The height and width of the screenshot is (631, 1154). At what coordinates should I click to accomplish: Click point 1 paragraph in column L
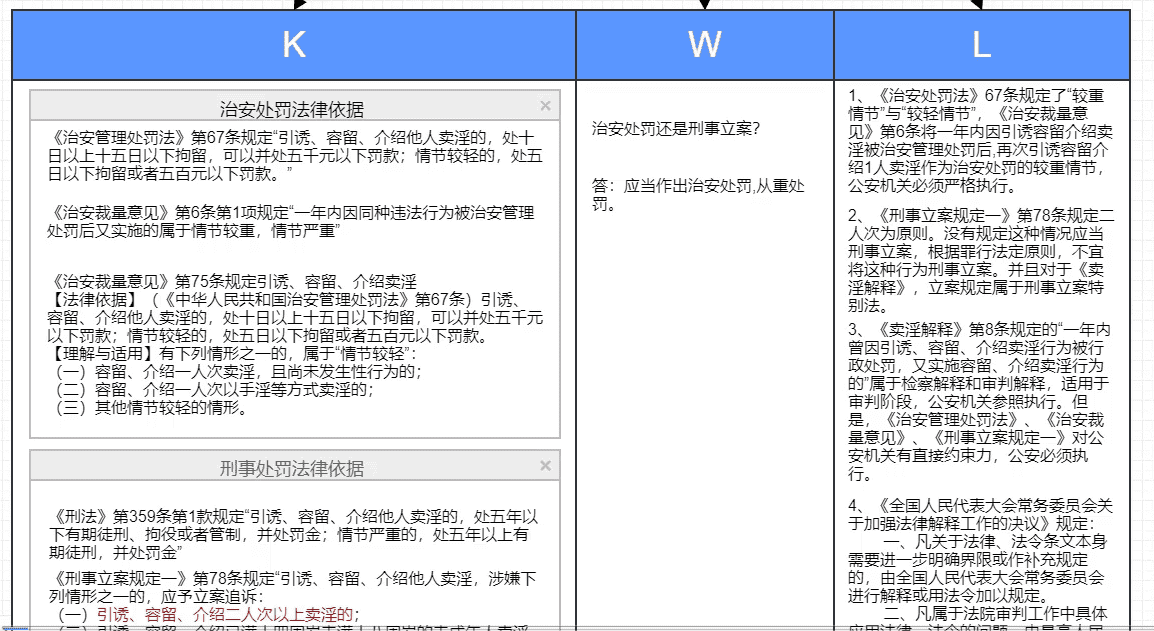pos(980,140)
